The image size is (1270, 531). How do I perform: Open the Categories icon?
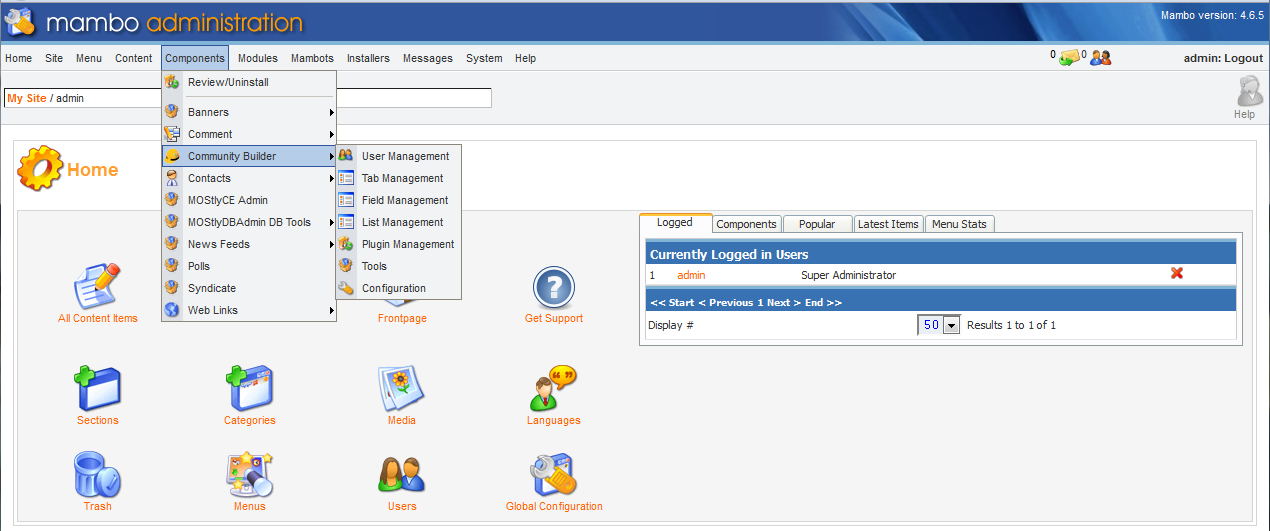click(x=249, y=388)
